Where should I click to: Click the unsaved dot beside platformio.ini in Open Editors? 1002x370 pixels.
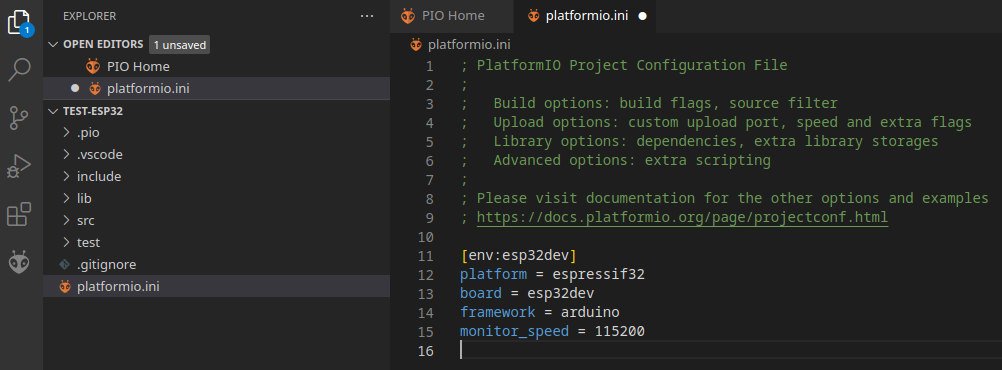click(75, 88)
